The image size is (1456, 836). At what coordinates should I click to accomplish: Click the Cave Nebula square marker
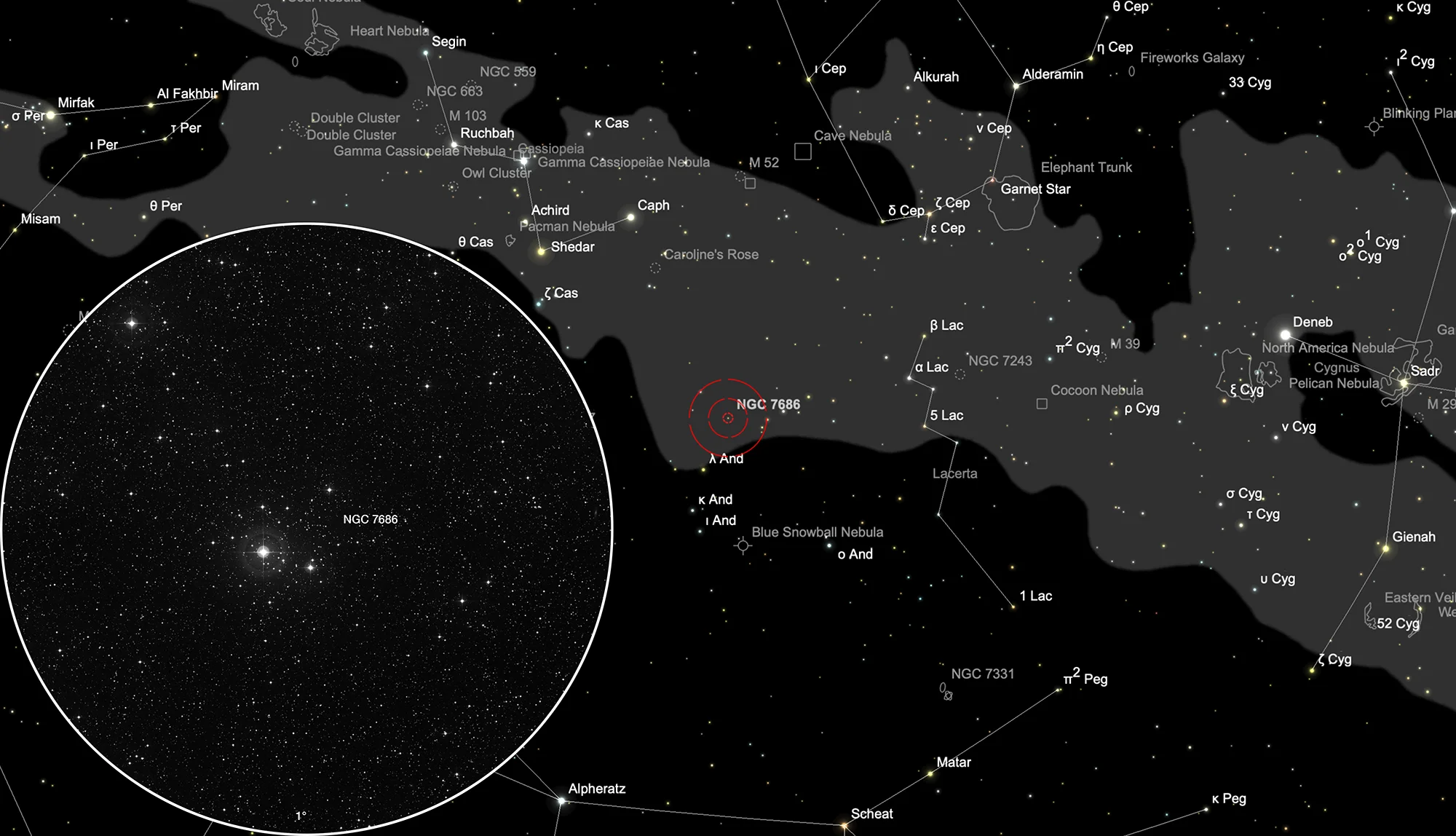point(802,151)
